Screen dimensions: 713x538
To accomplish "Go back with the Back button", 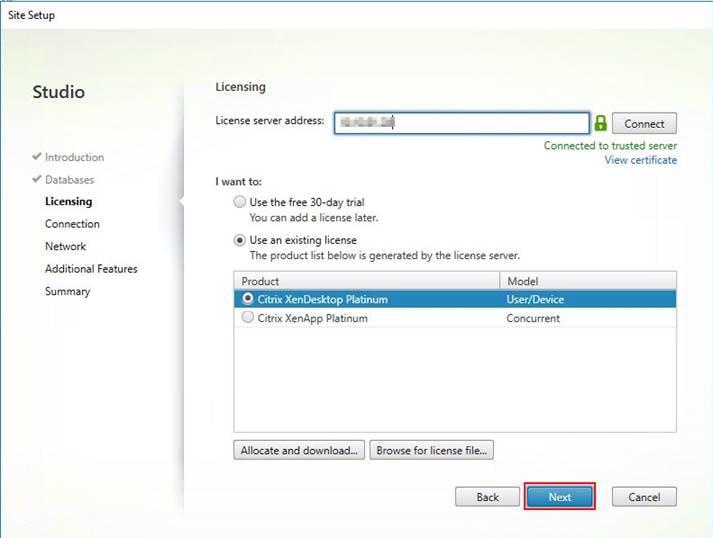I will click(x=487, y=497).
